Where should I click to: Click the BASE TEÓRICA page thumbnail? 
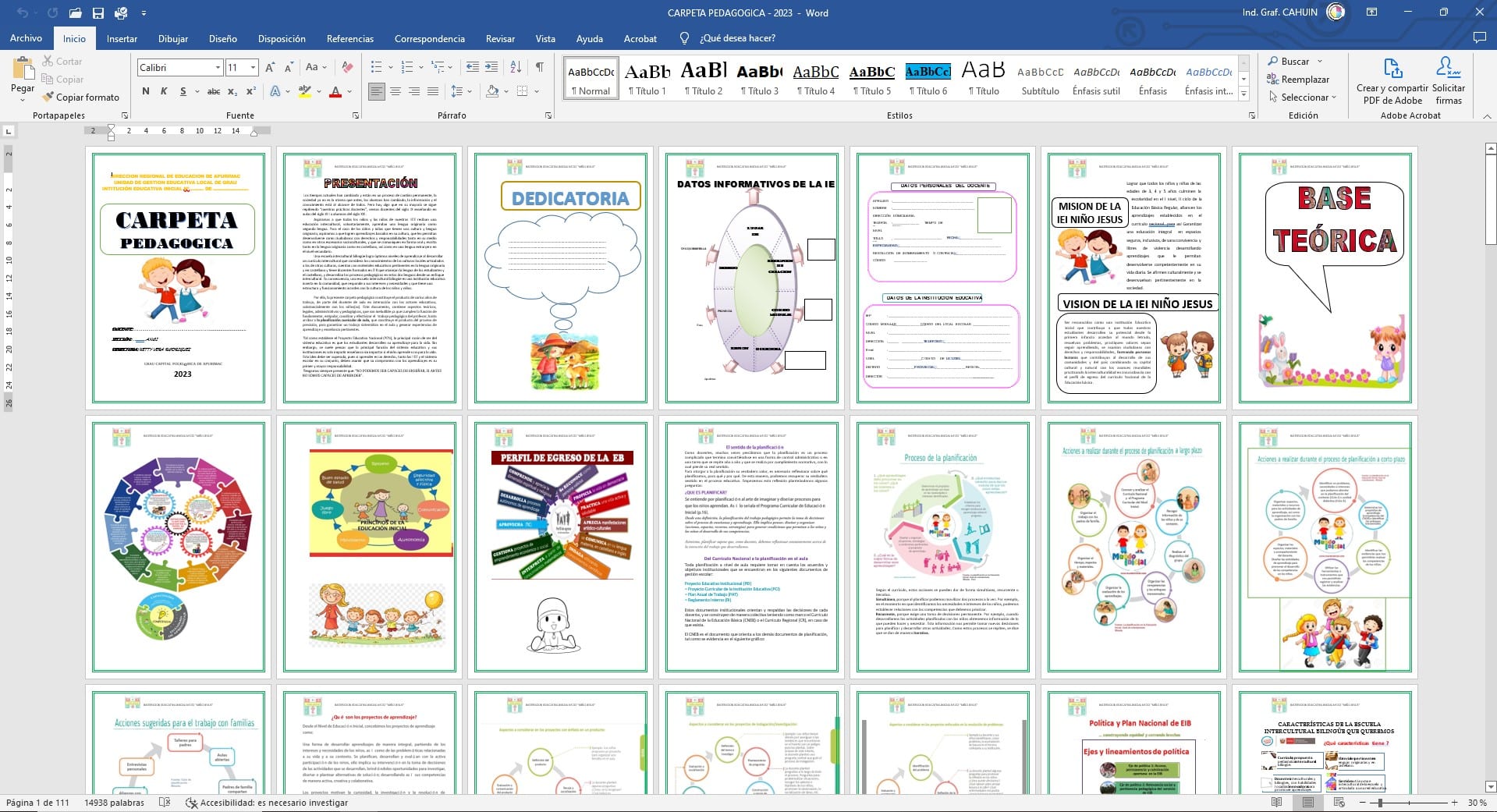point(1325,278)
